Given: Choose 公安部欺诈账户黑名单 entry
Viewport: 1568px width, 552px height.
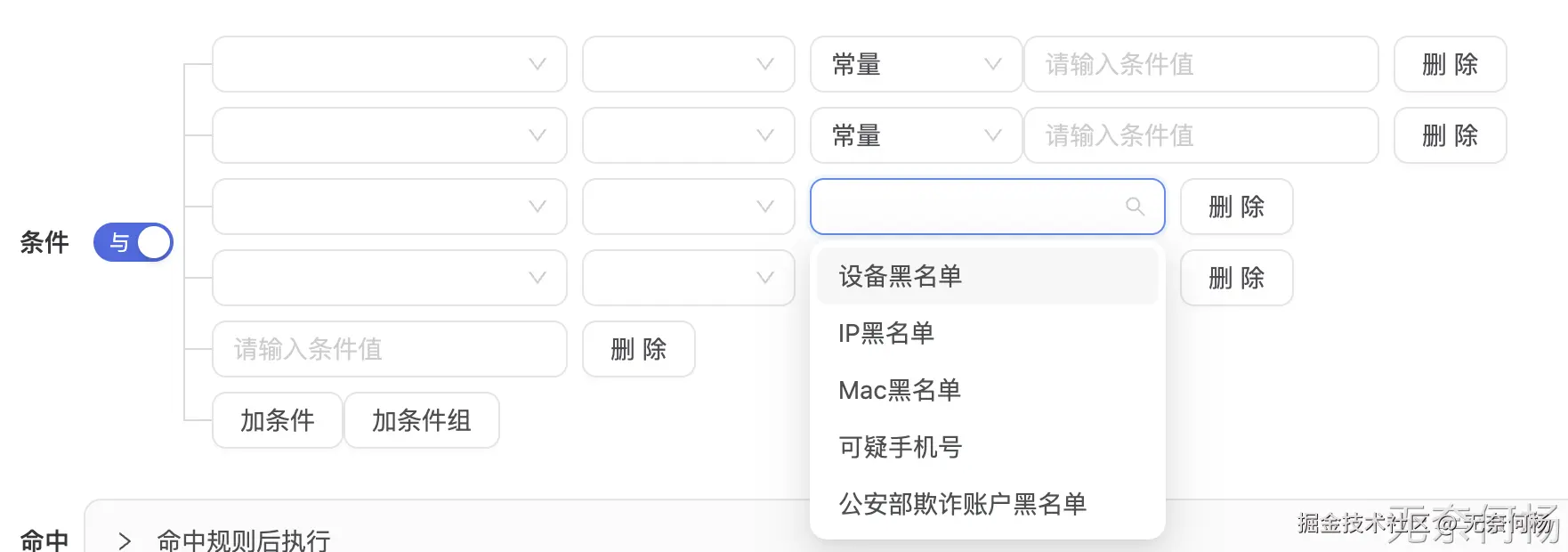Looking at the screenshot, I should tap(962, 504).
